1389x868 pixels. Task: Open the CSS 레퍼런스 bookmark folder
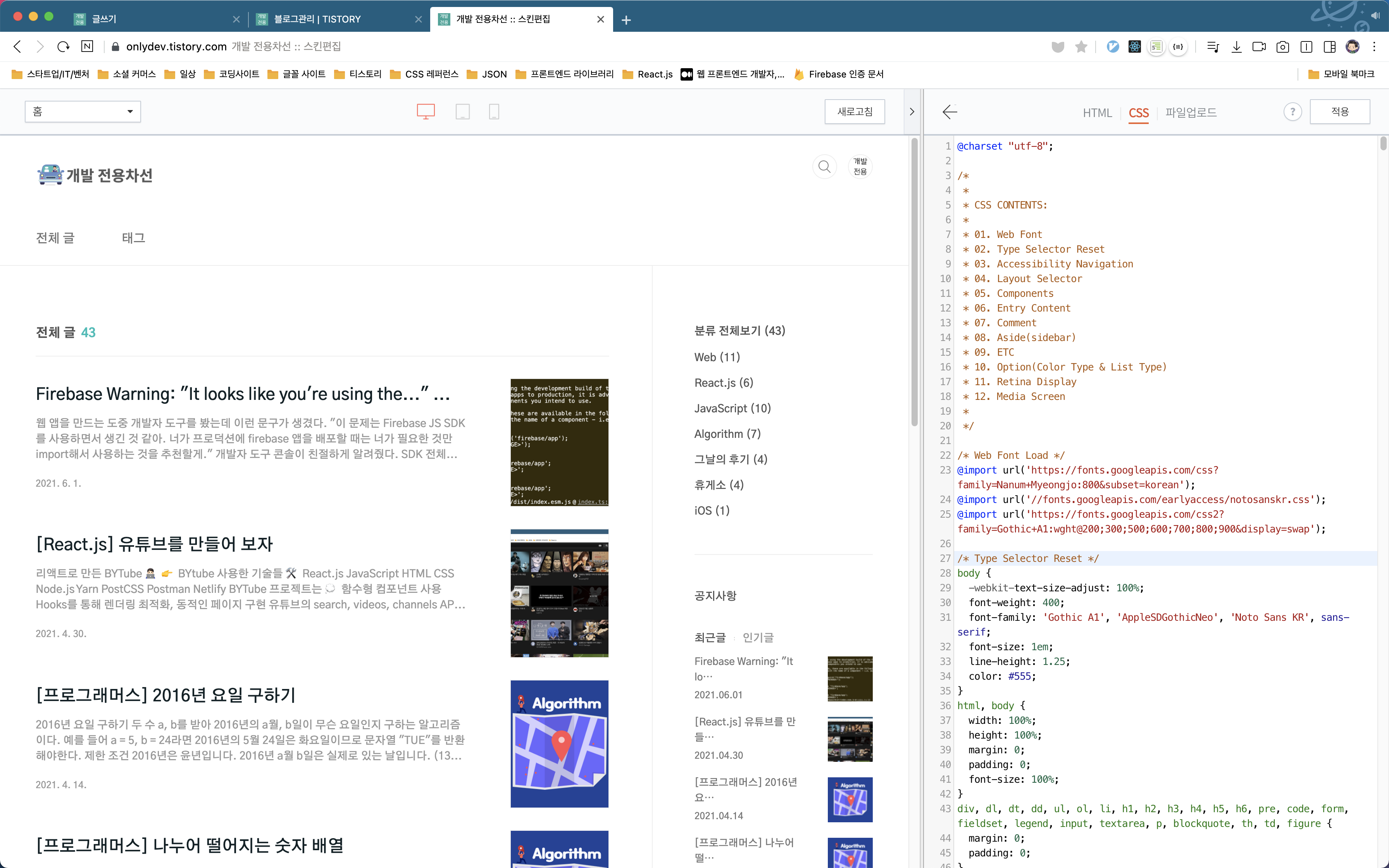(x=424, y=74)
